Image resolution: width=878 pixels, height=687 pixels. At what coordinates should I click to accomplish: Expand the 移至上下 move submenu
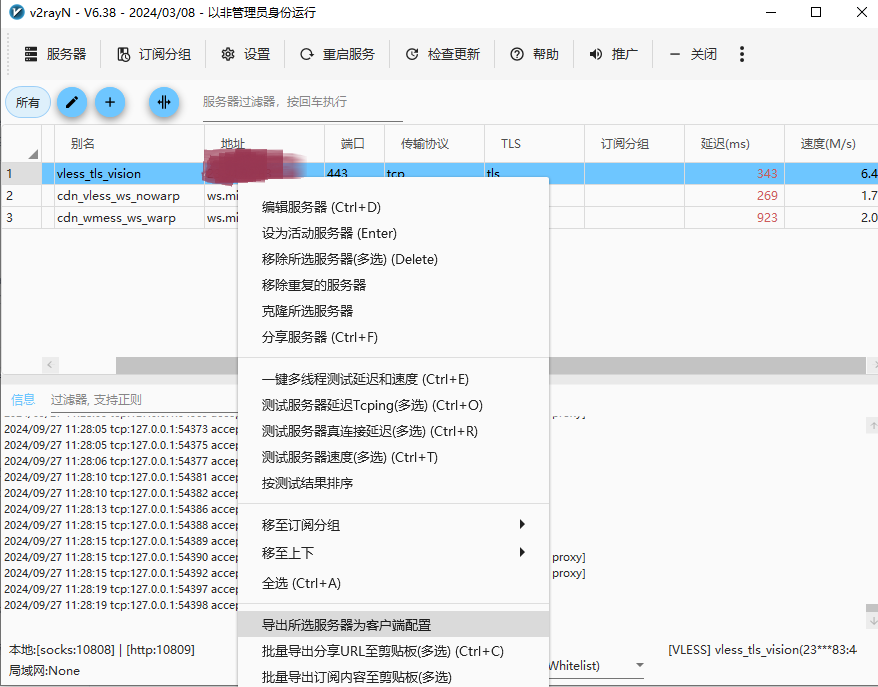(x=393, y=553)
